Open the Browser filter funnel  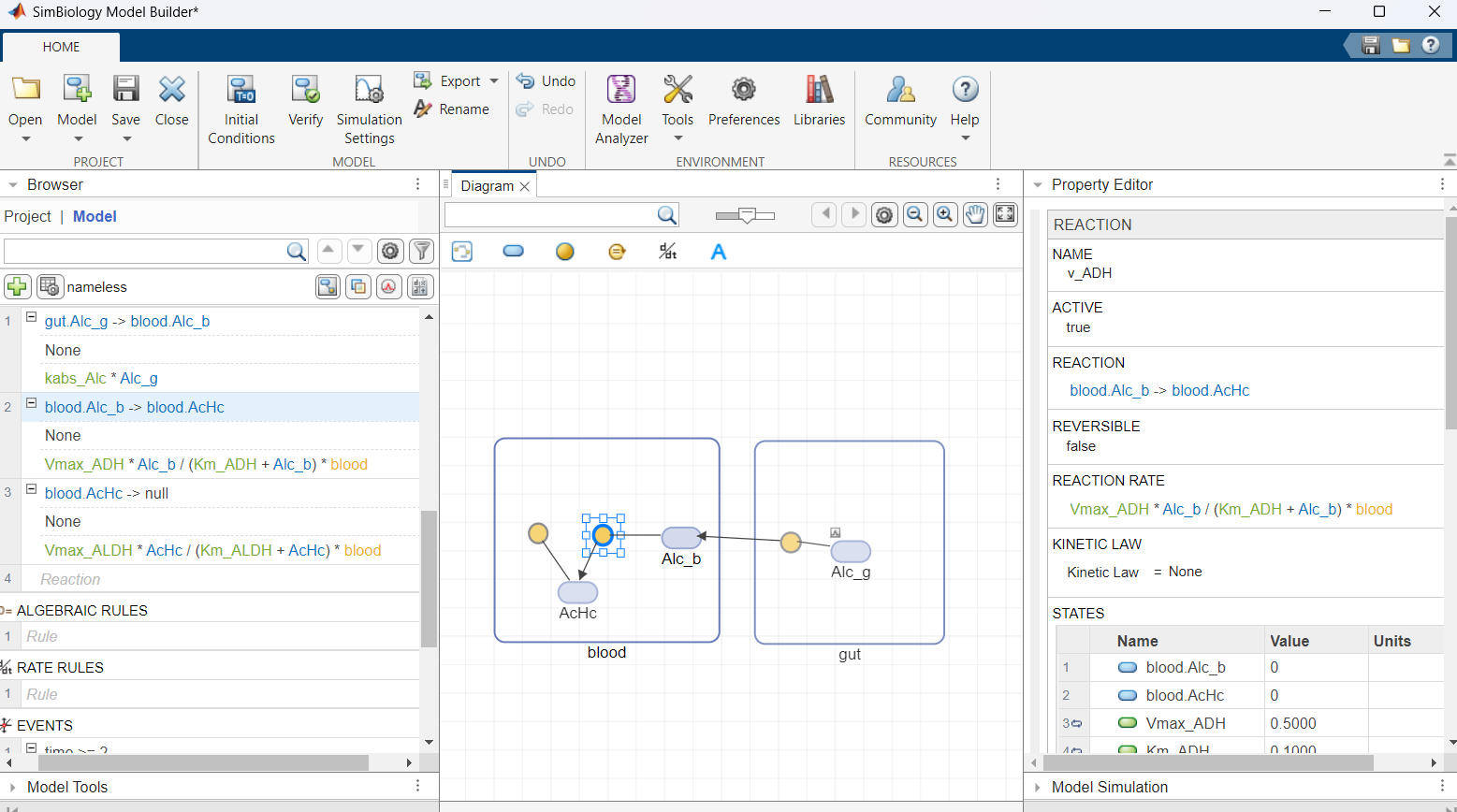(x=422, y=251)
